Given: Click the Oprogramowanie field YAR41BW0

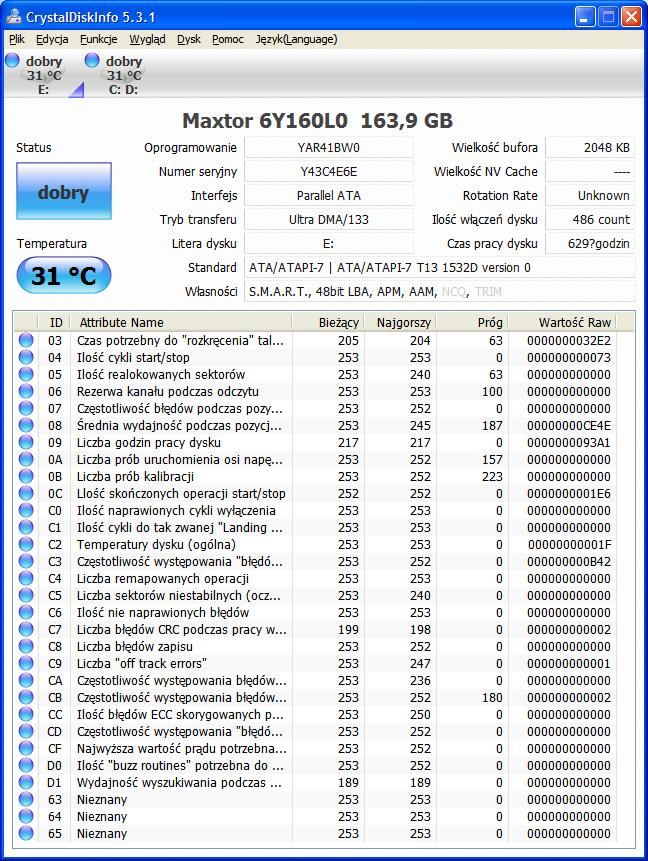Looking at the screenshot, I should click(328, 148).
